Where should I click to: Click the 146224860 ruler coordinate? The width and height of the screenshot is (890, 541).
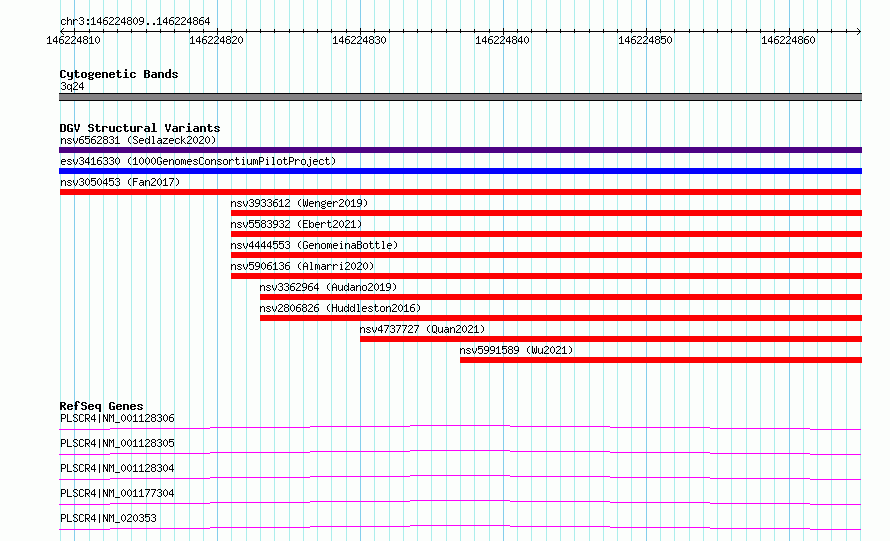point(788,40)
